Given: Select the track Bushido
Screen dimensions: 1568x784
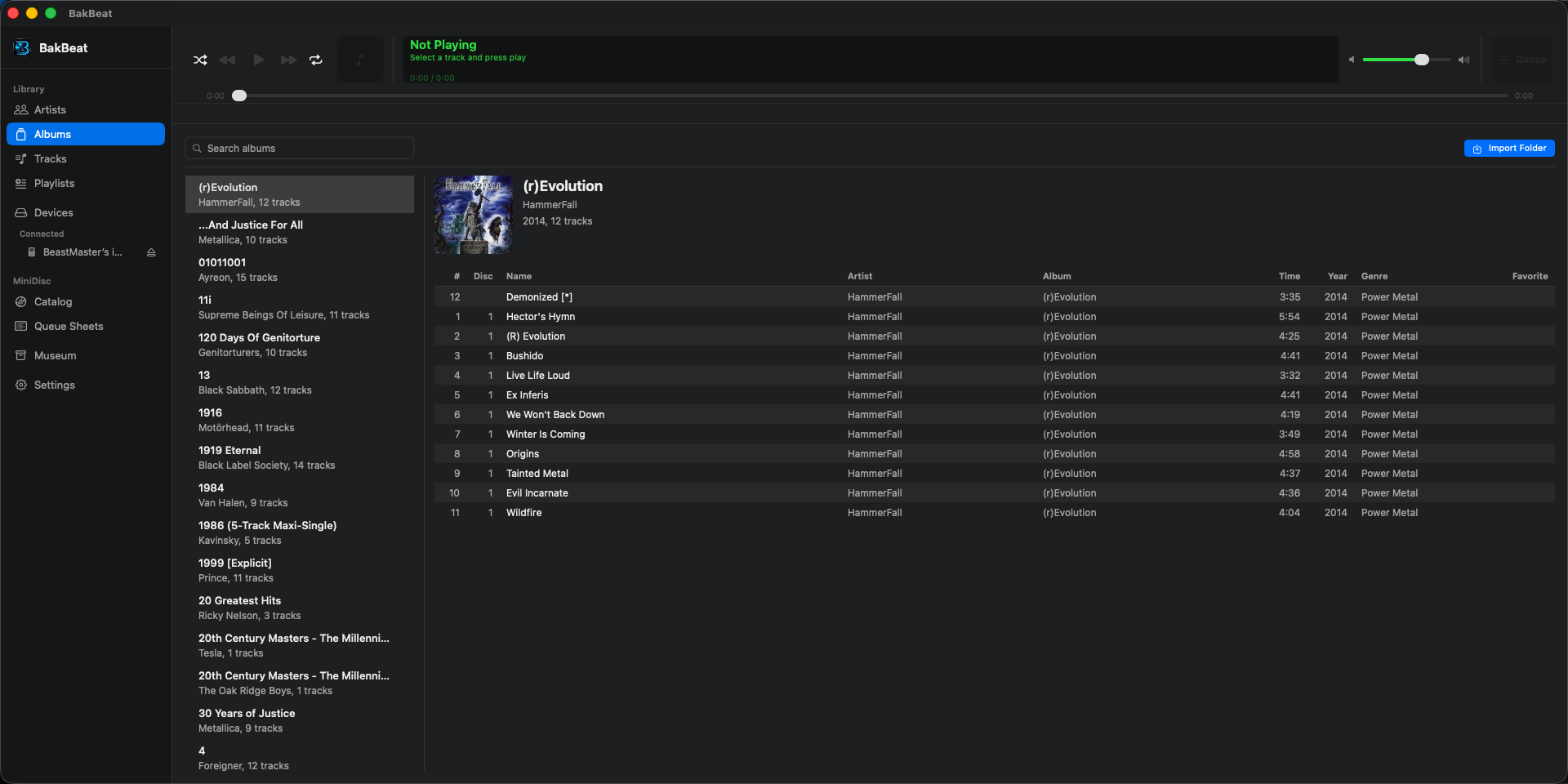Looking at the screenshot, I should 995,356.
